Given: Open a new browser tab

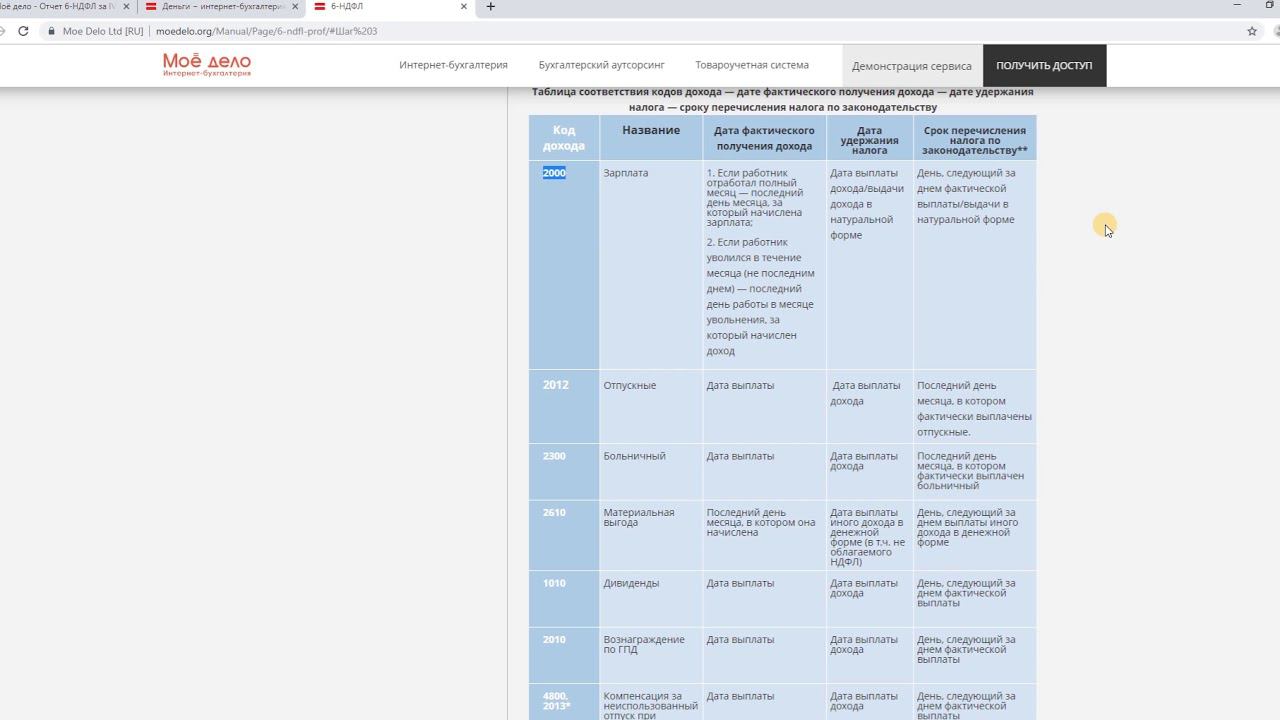Looking at the screenshot, I should pyautogui.click(x=490, y=6).
